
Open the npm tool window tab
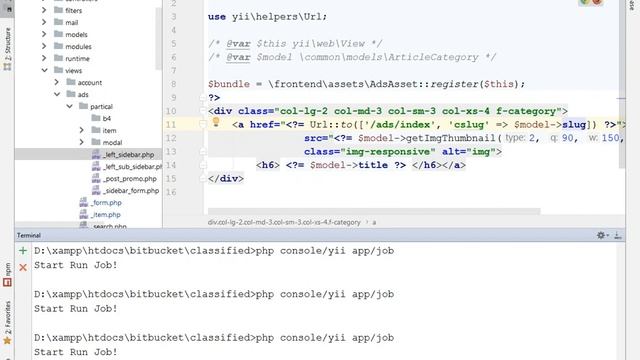point(7,274)
